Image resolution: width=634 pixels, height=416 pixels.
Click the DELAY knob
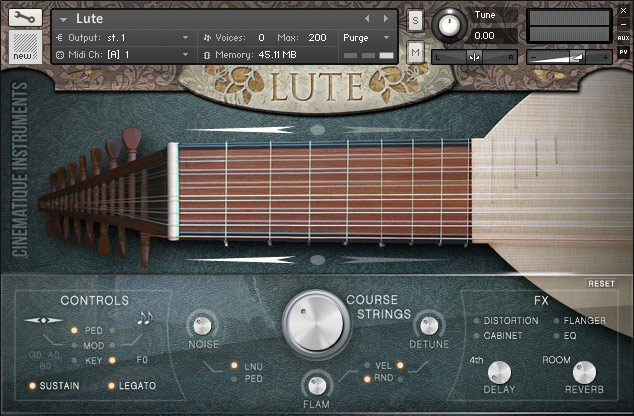coord(499,372)
